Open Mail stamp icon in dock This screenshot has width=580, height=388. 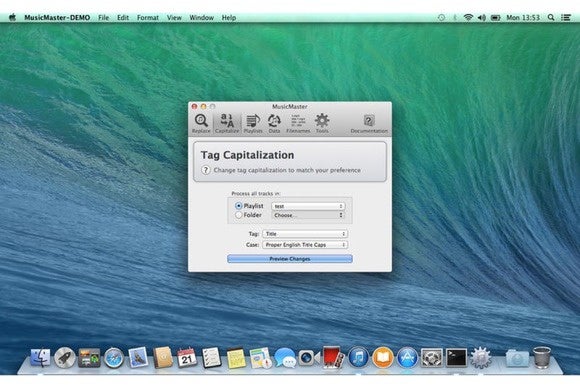[138, 358]
